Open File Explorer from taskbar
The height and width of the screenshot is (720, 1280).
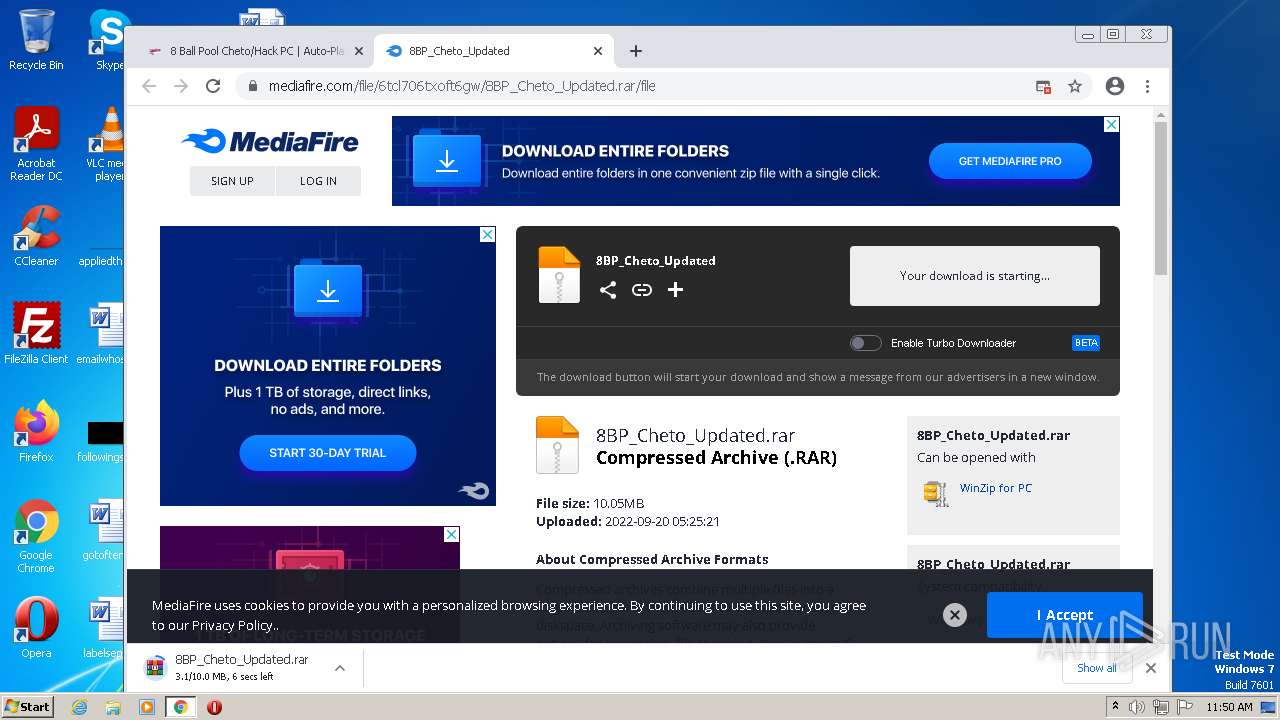[x=113, y=706]
